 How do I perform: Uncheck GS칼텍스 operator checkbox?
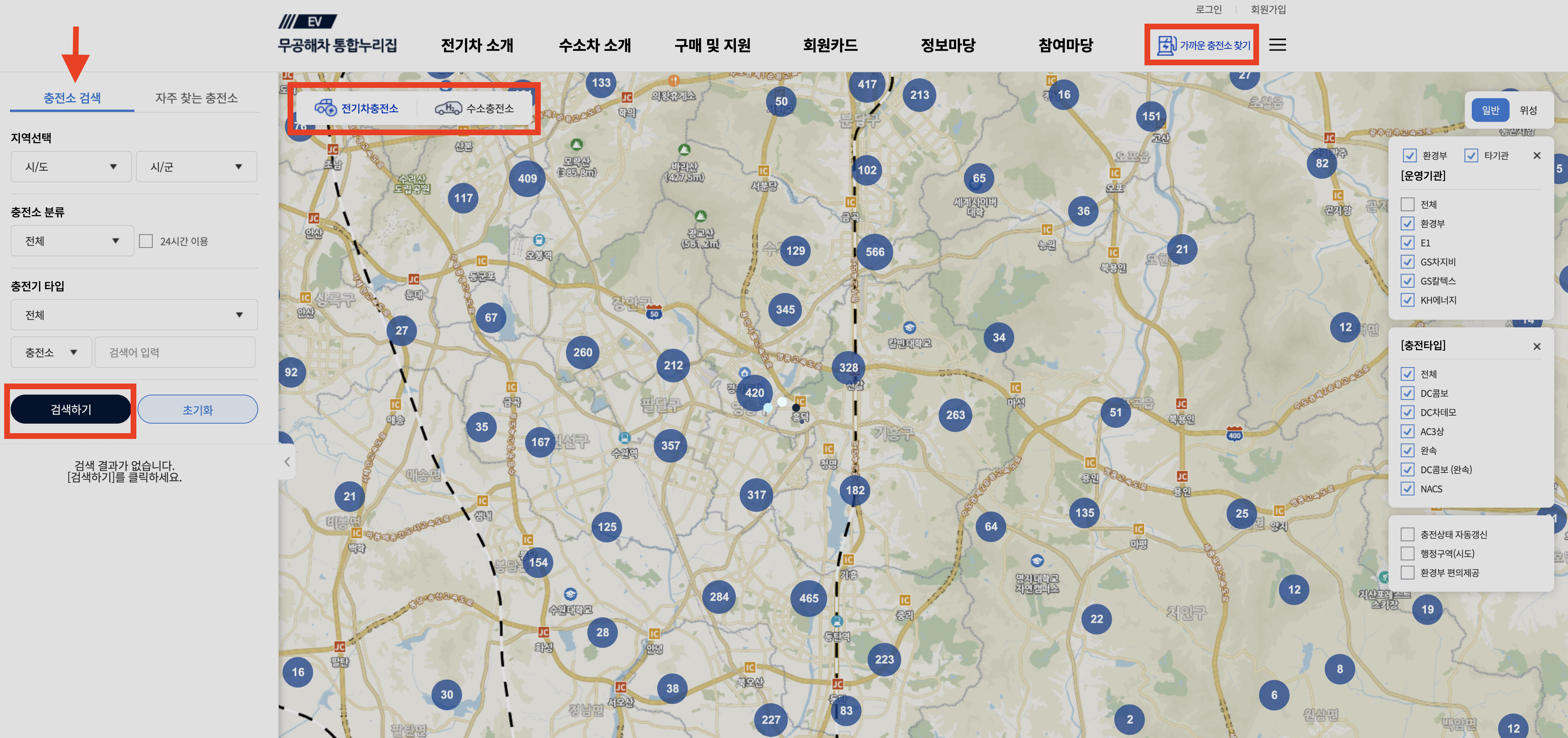1407,281
